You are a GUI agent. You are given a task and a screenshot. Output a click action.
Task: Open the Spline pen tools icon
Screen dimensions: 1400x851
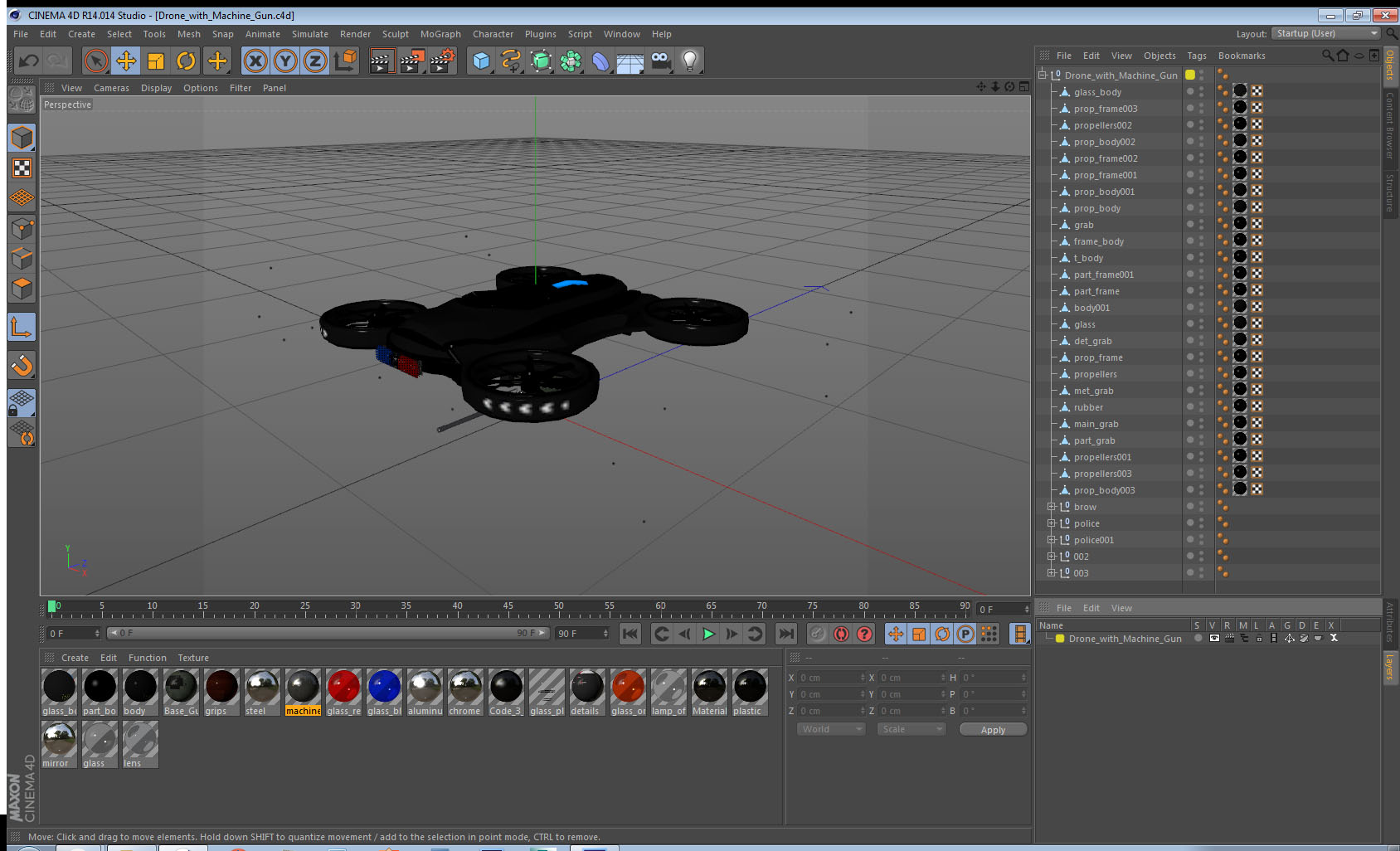(x=511, y=61)
